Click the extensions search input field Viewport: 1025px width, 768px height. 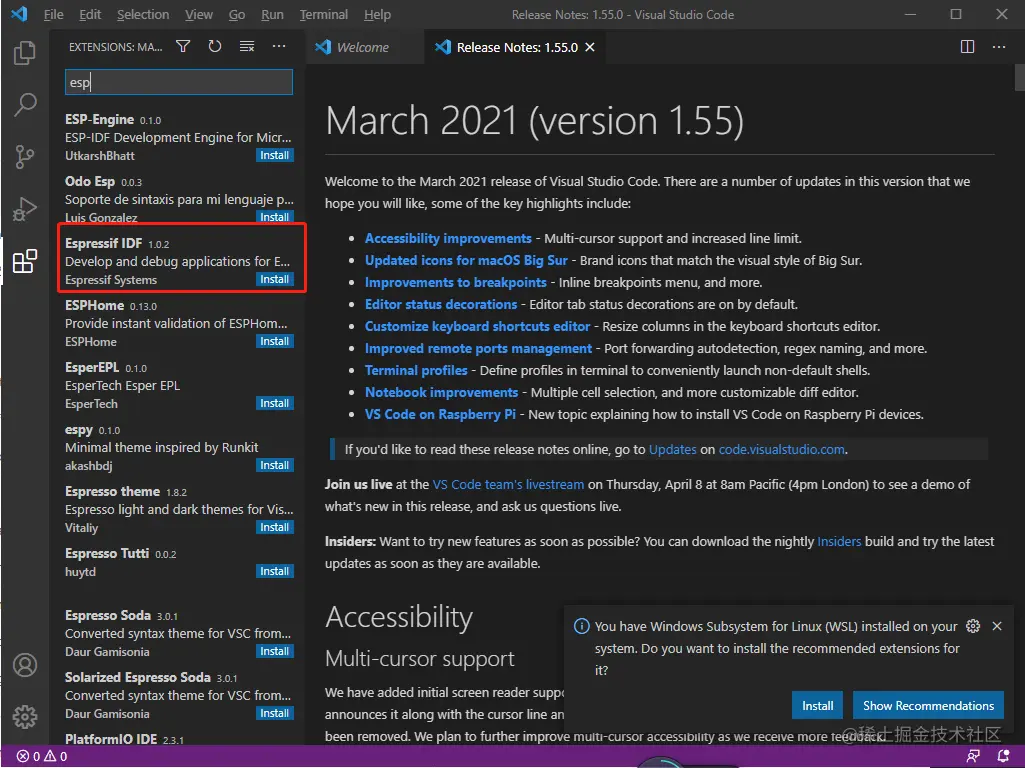178,82
